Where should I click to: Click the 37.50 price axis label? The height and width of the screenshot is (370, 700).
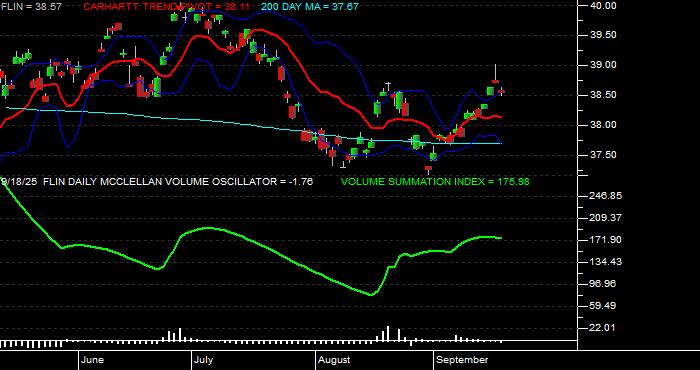(603, 155)
